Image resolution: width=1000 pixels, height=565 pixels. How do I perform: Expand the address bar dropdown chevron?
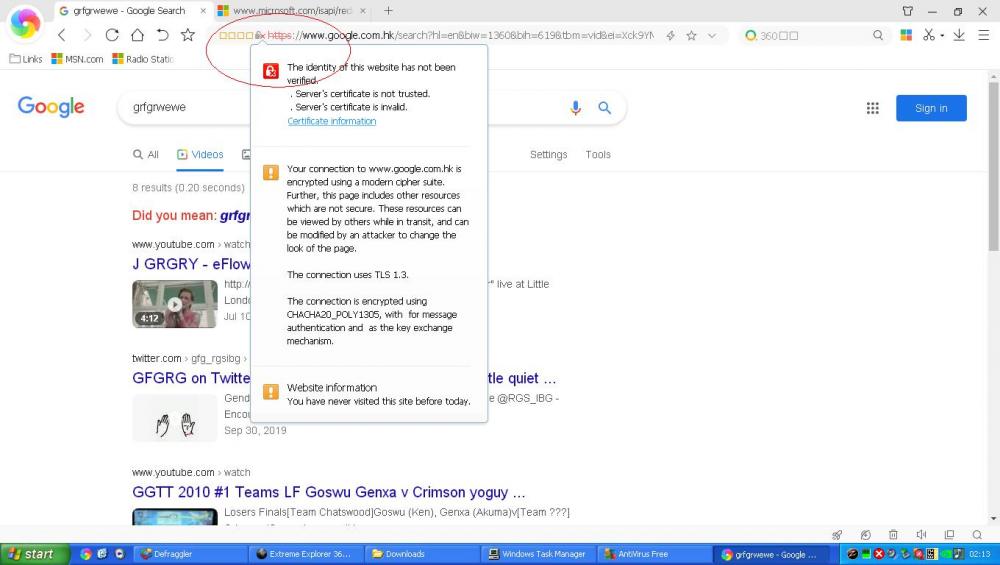712,35
